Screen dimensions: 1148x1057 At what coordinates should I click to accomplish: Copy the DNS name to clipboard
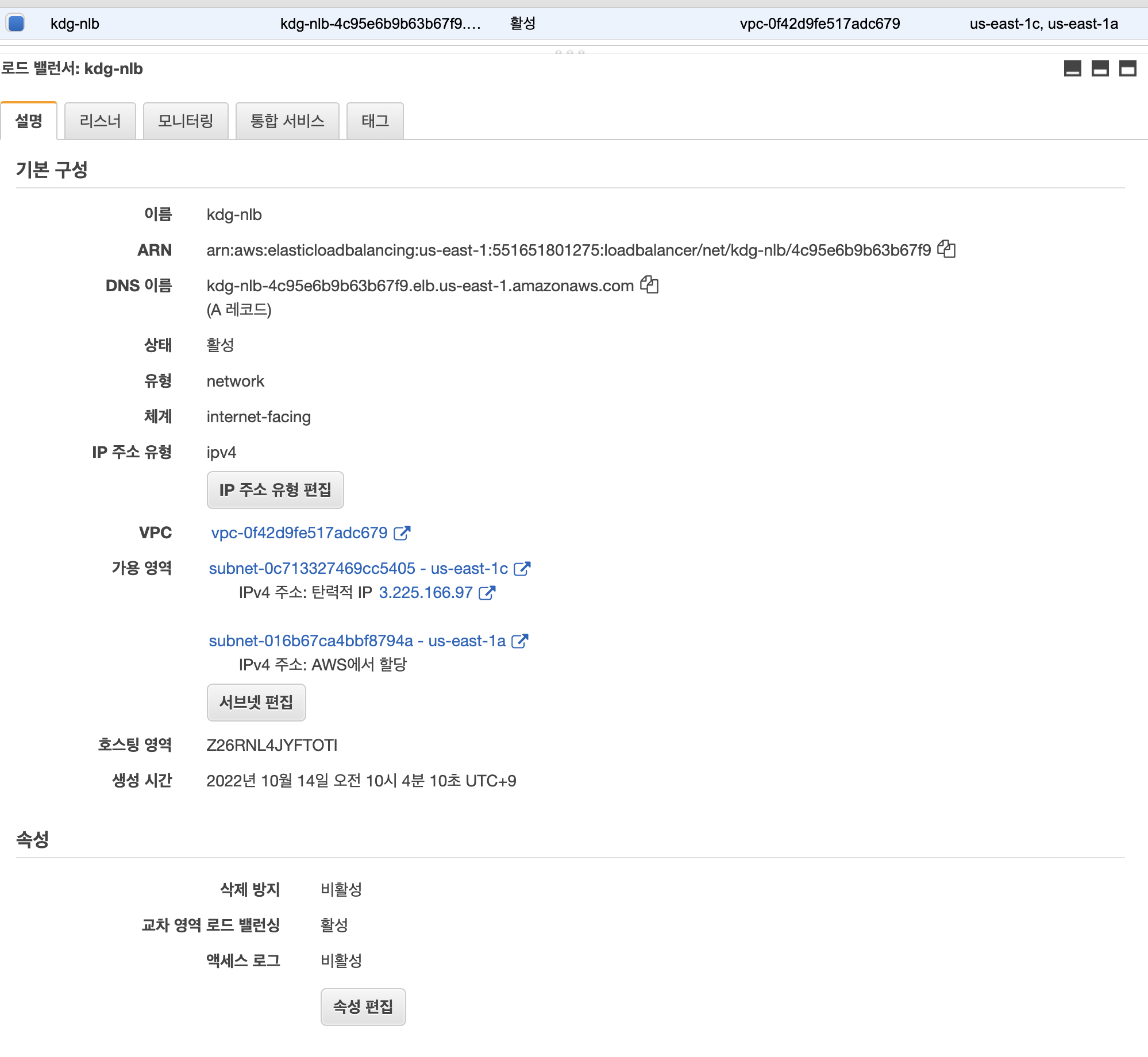click(x=649, y=285)
